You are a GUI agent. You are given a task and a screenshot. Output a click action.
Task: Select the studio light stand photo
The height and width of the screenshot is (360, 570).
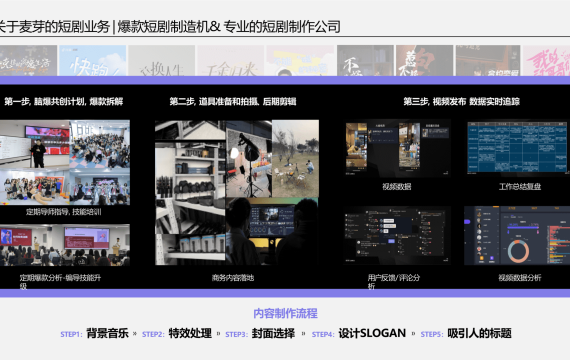coord(249,159)
